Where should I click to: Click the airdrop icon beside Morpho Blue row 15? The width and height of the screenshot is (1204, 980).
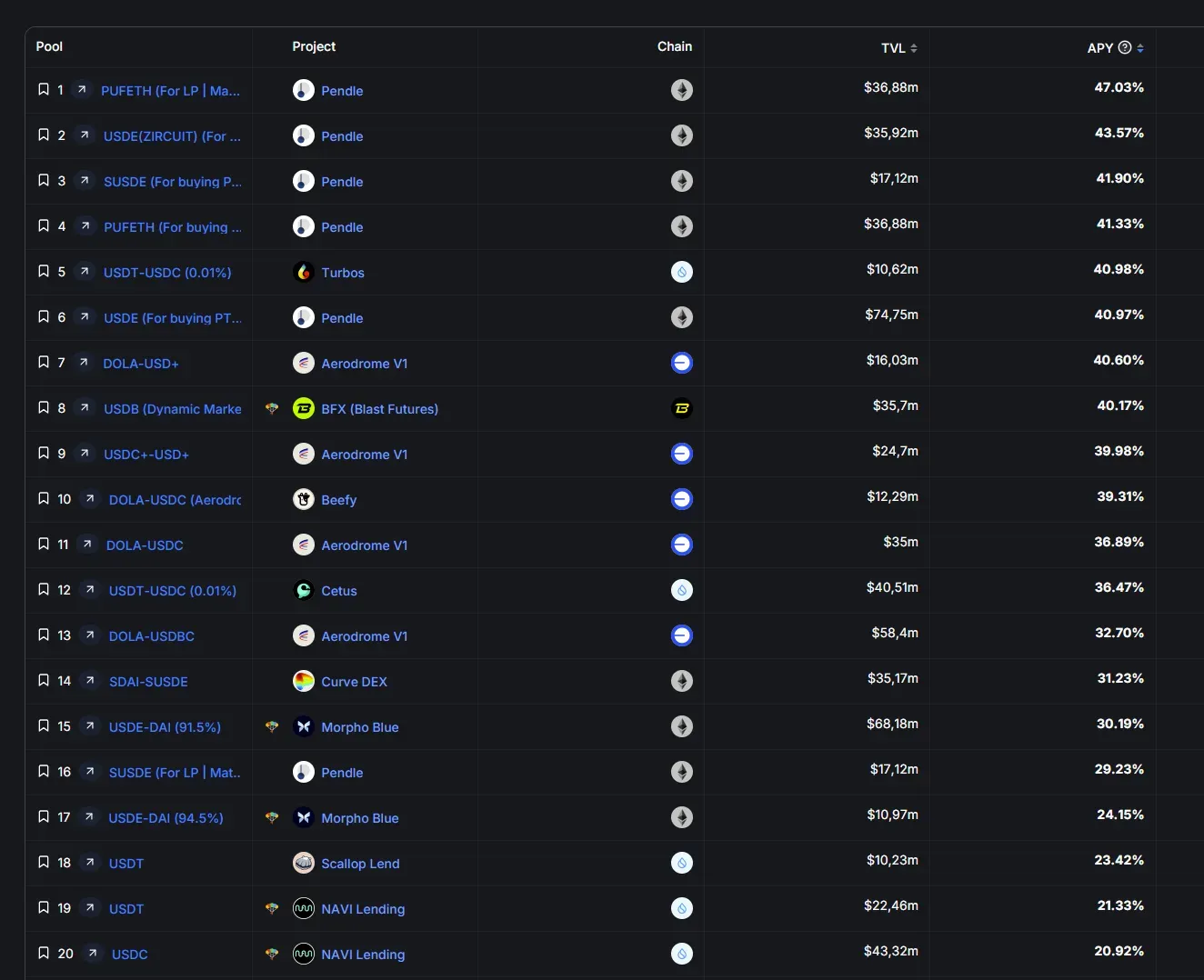[271, 726]
